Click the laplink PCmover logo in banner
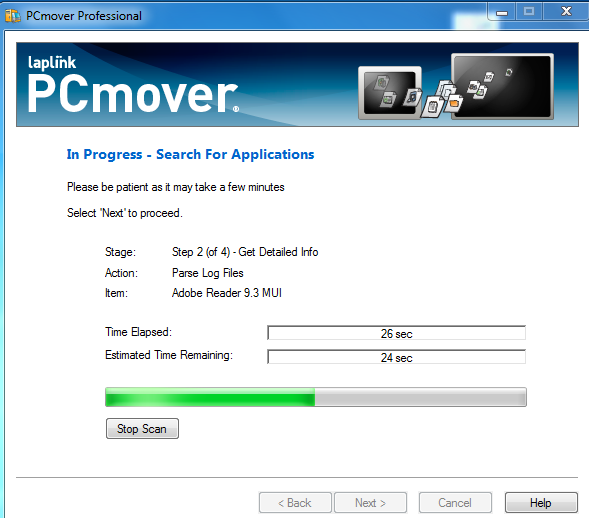 133,85
